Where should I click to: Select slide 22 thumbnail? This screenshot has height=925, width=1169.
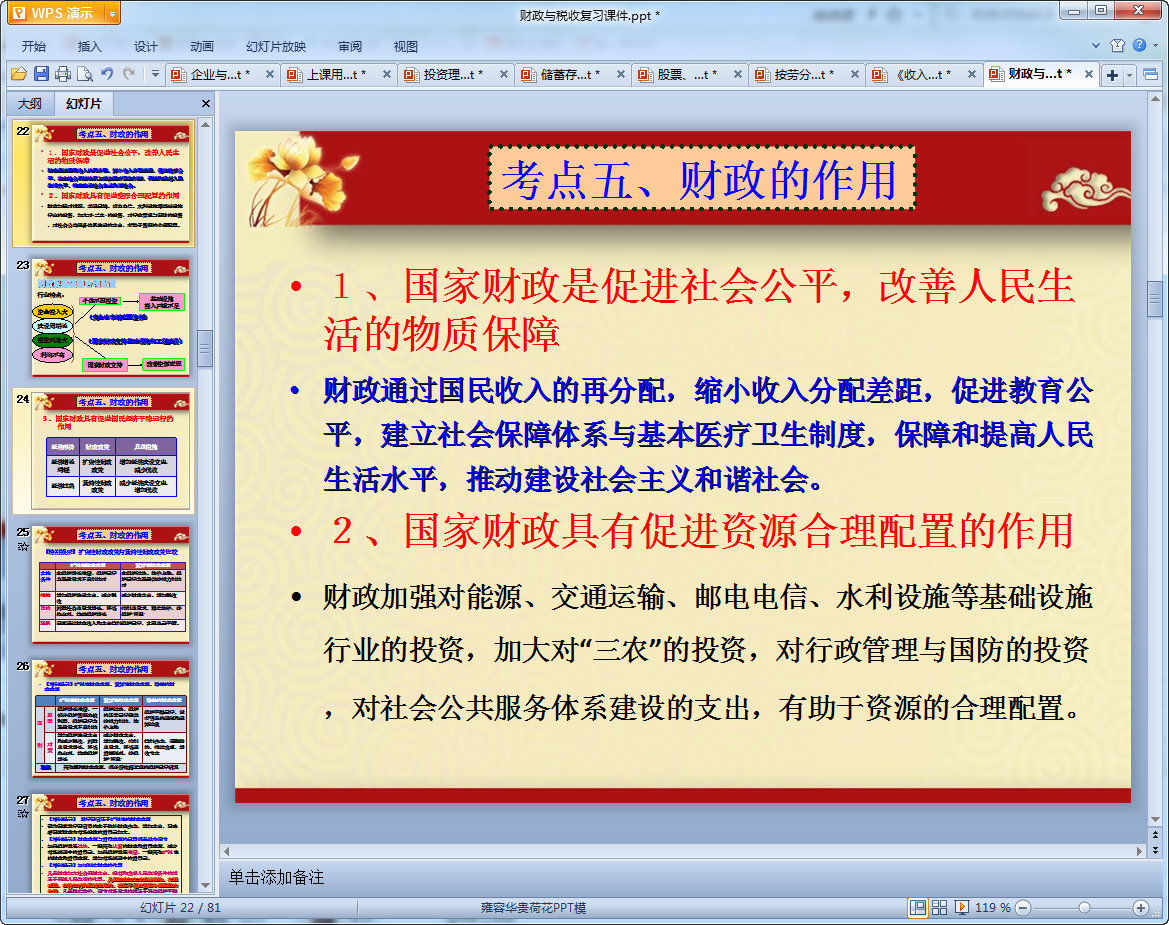[x=111, y=183]
